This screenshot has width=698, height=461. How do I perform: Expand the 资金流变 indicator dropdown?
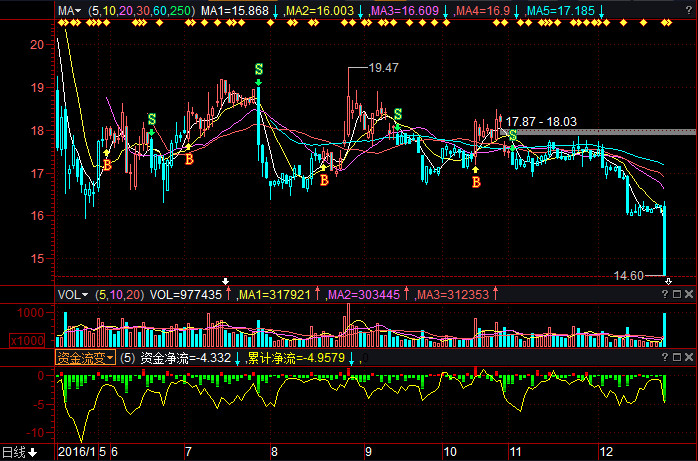(86, 357)
